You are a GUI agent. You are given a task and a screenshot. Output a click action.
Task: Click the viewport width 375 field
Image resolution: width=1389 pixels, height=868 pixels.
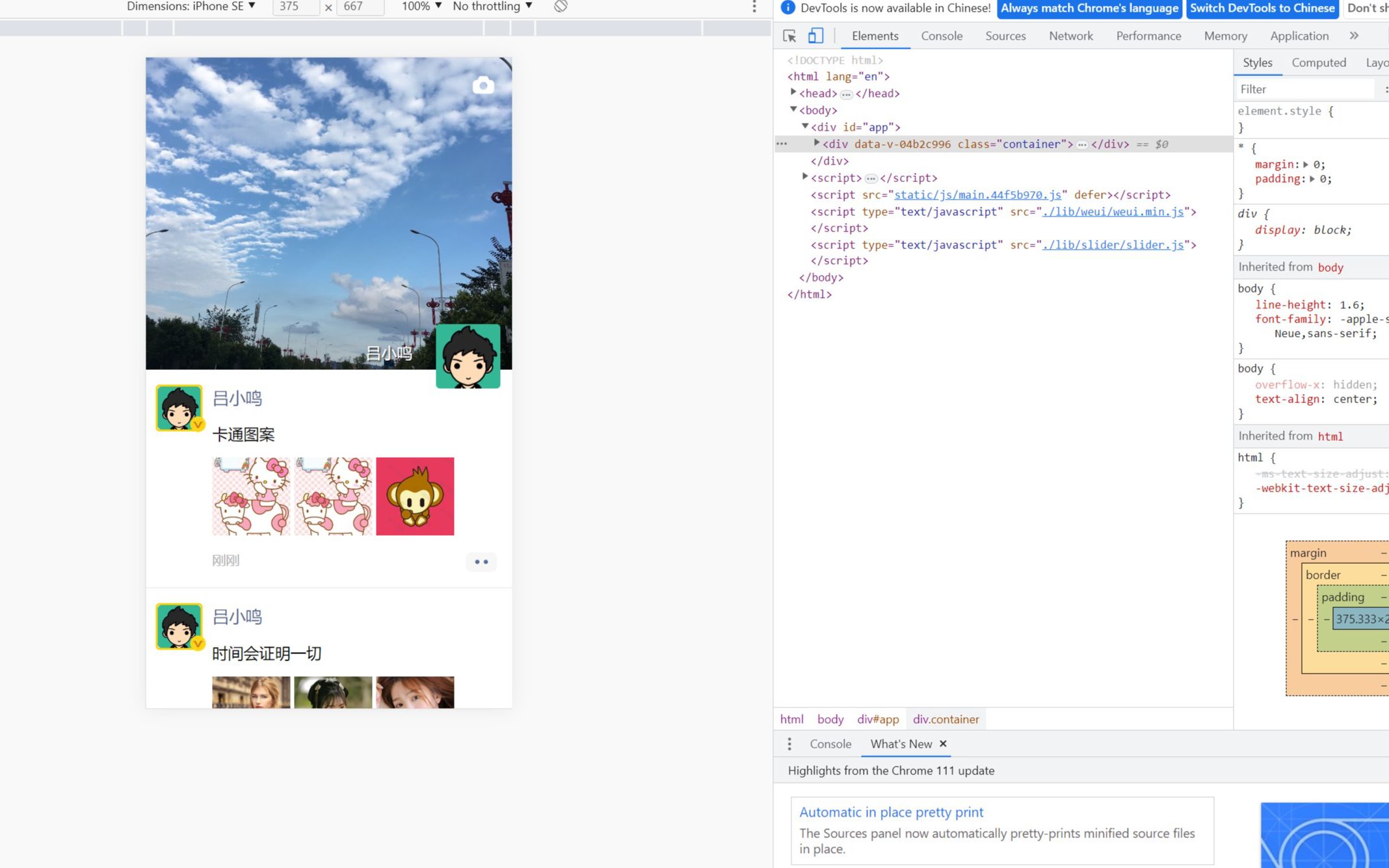point(296,7)
